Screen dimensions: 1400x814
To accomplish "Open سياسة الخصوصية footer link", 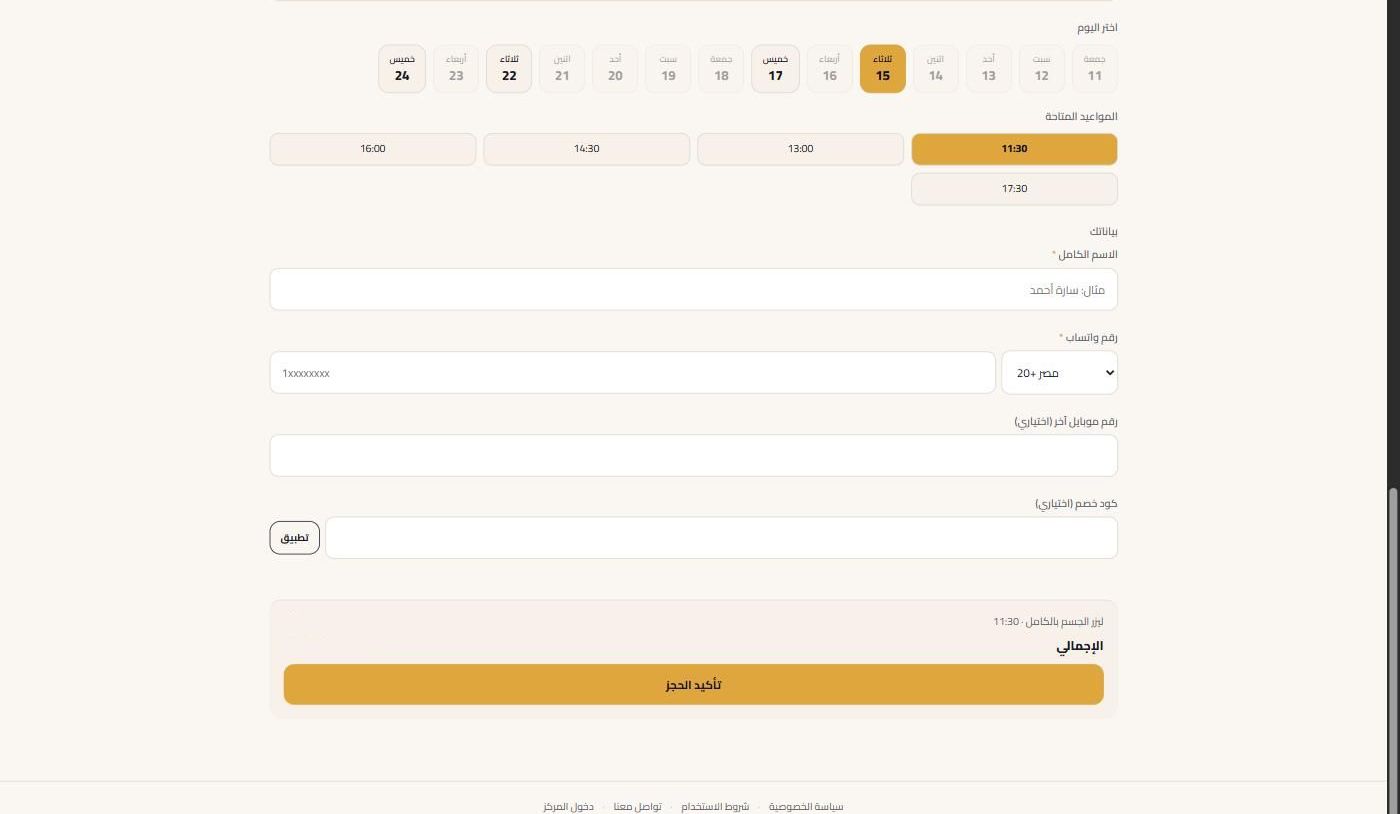I will coord(806,807).
